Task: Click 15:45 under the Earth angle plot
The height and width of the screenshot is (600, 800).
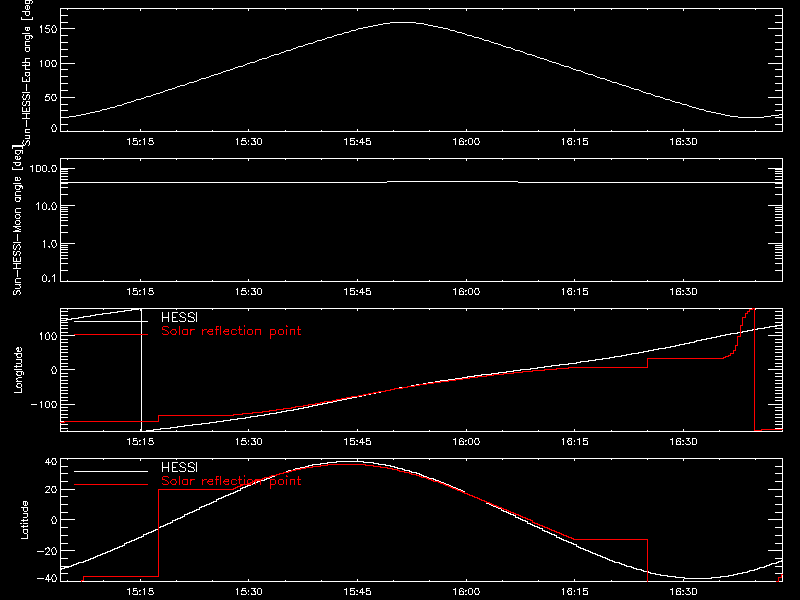Action: click(x=357, y=141)
